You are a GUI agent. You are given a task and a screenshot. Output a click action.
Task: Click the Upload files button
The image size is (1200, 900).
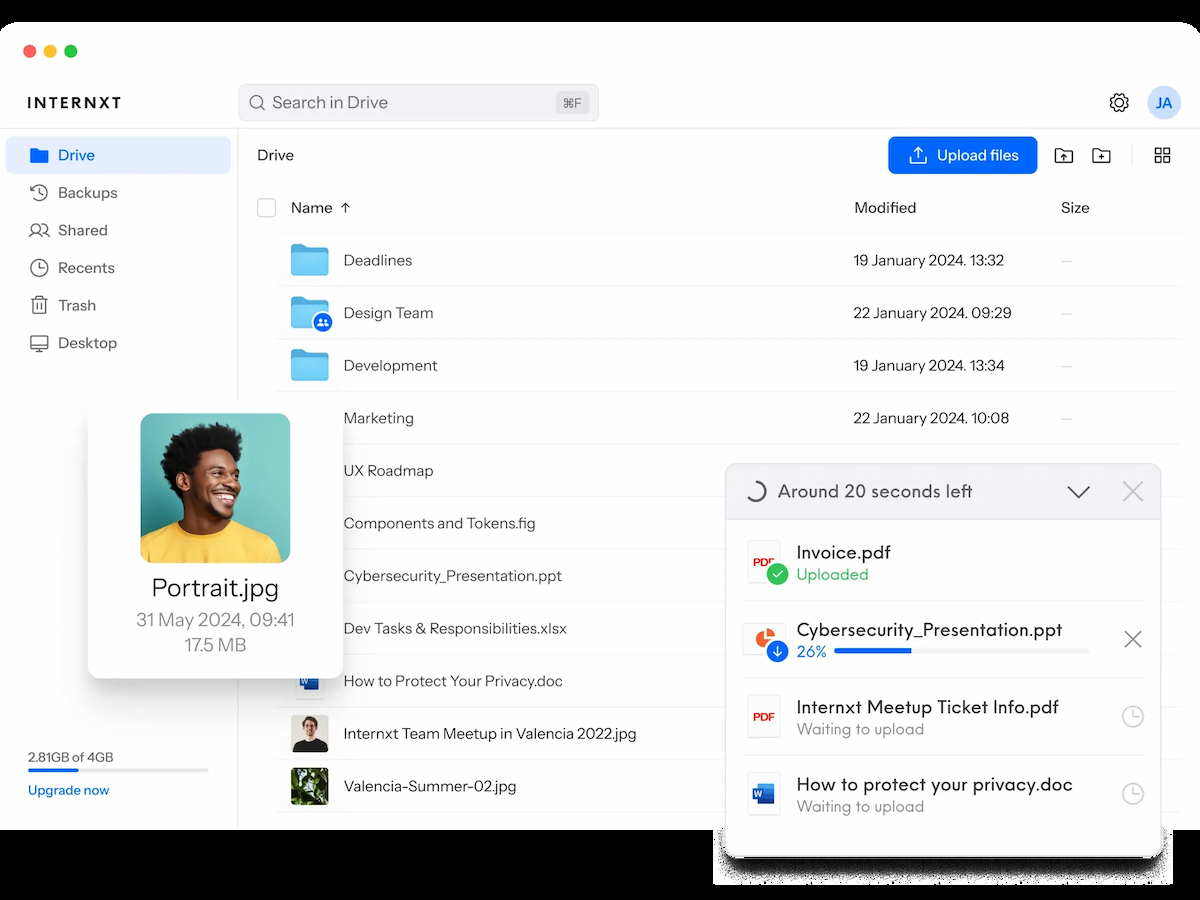[x=962, y=155]
